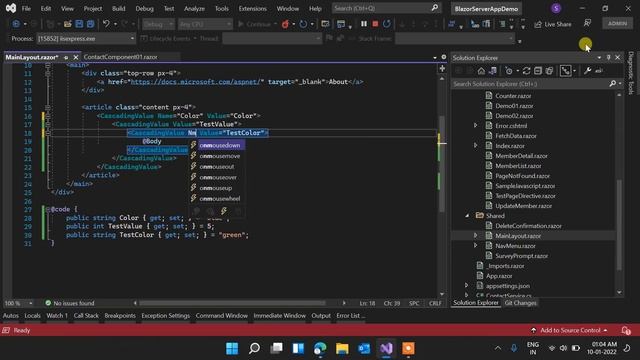Expand the Index.razor tree node

[476, 146]
